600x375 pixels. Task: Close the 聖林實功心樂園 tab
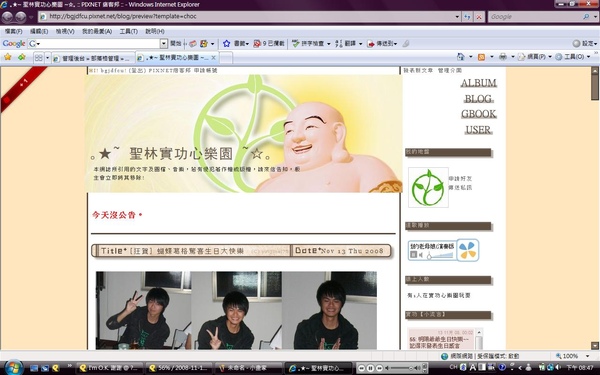pos(214,58)
